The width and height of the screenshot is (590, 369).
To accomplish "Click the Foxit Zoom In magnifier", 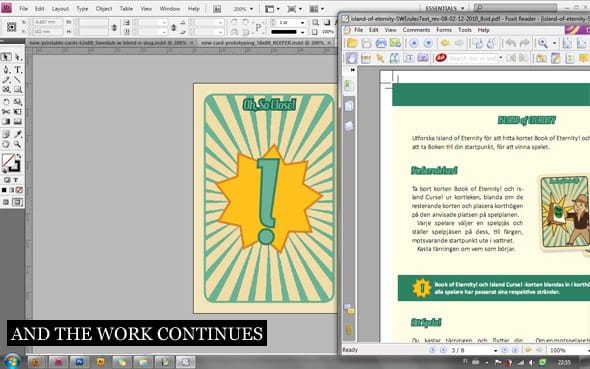I will pos(543,43).
